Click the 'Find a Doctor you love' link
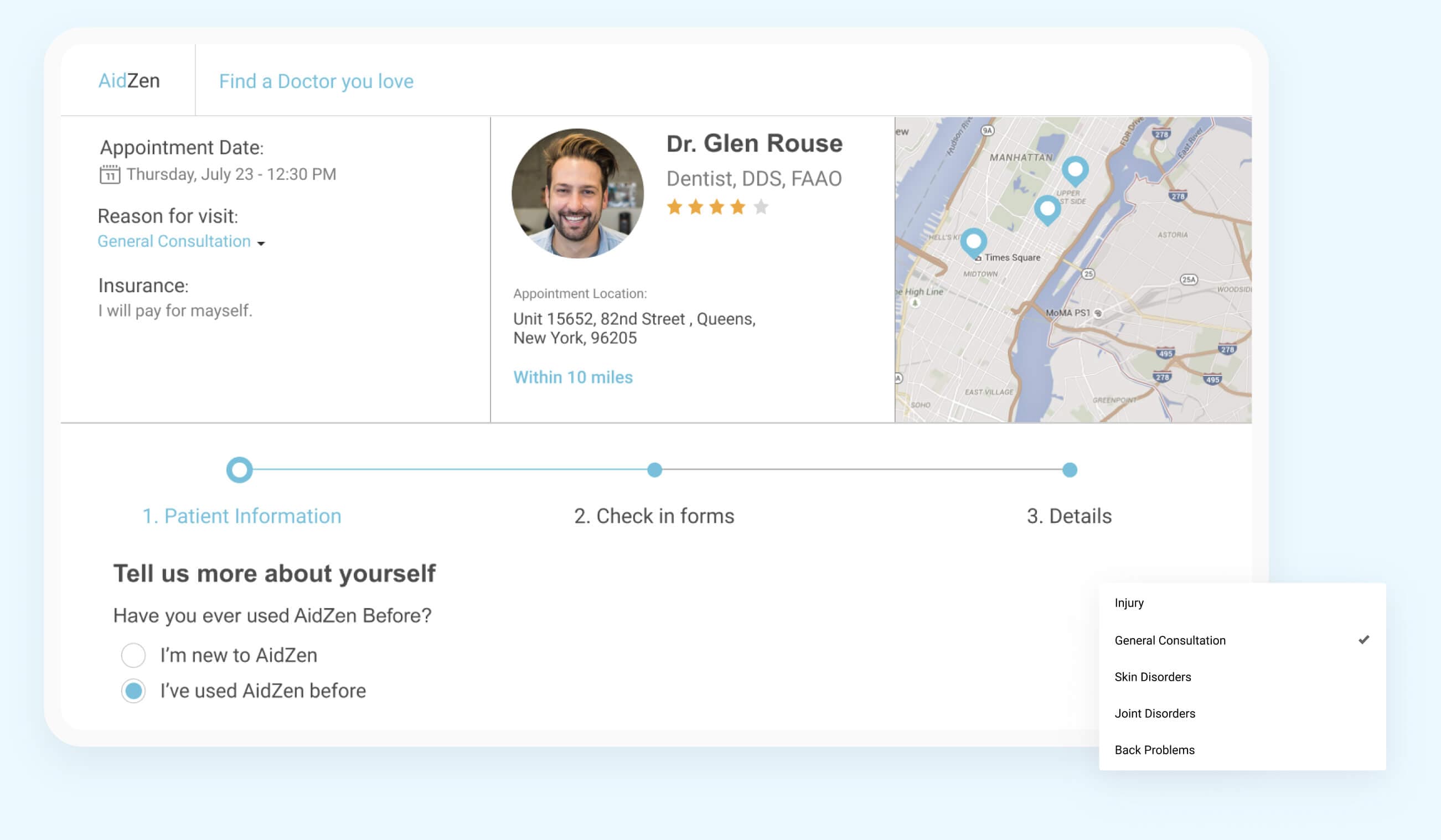Image resolution: width=1441 pixels, height=840 pixels. point(315,81)
